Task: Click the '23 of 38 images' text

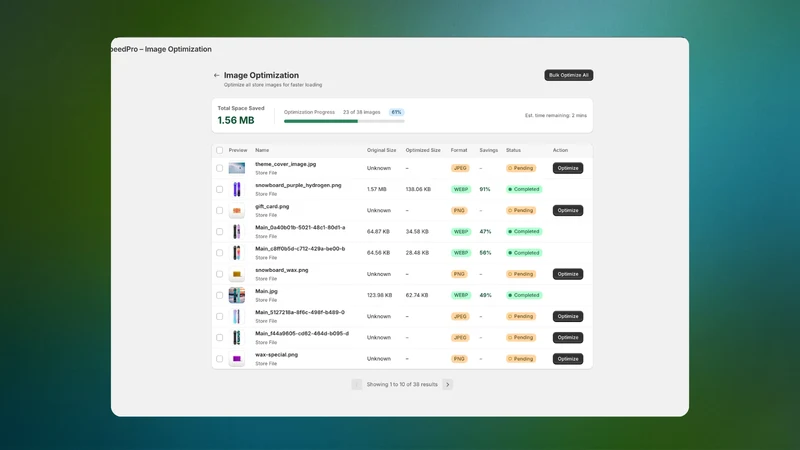Action: coord(361,112)
